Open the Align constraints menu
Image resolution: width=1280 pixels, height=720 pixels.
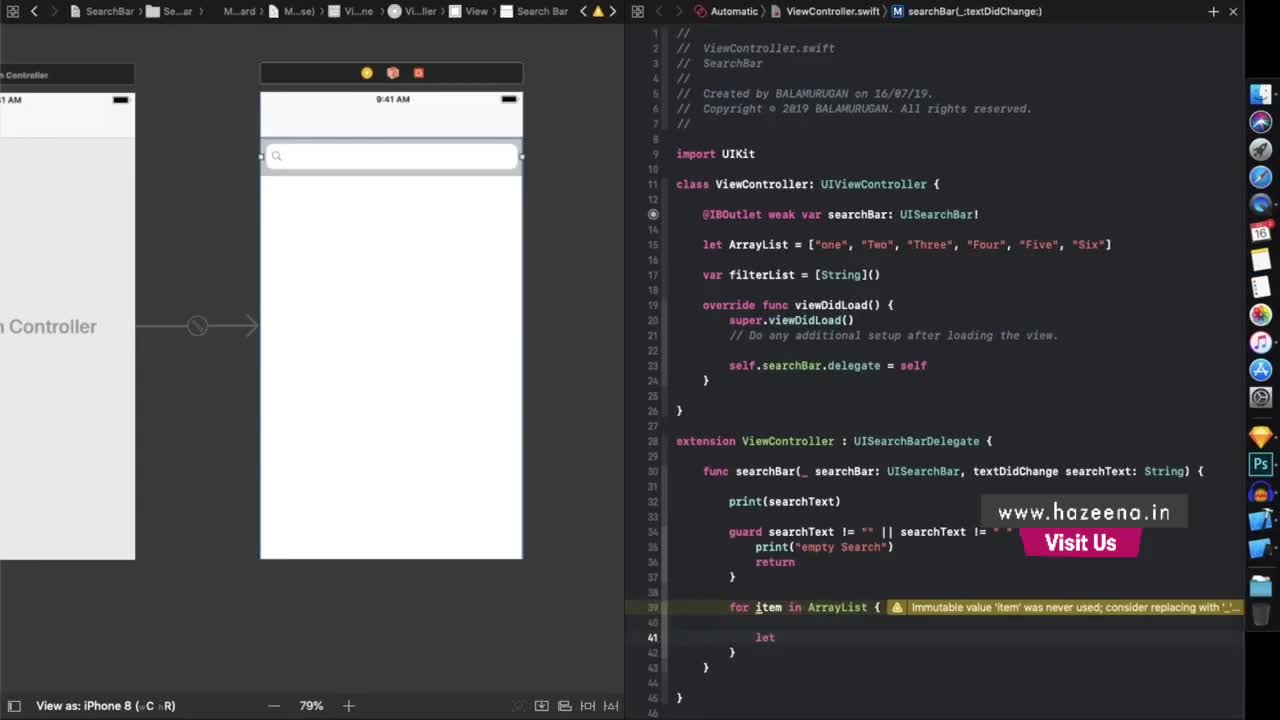[x=564, y=706]
